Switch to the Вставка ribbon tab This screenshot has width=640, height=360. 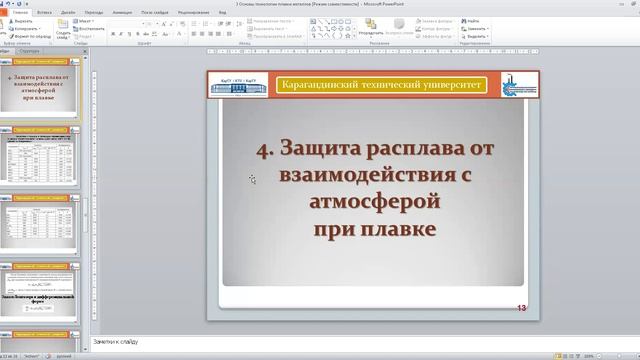point(44,13)
